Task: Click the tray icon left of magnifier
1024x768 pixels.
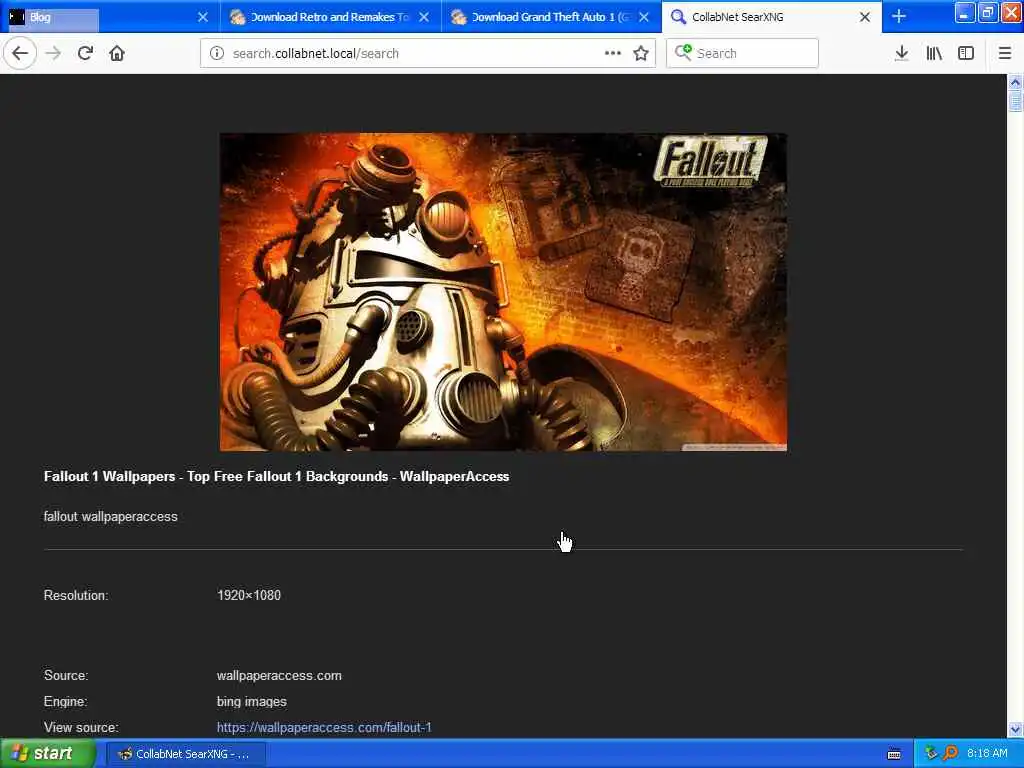Action: tap(931, 754)
